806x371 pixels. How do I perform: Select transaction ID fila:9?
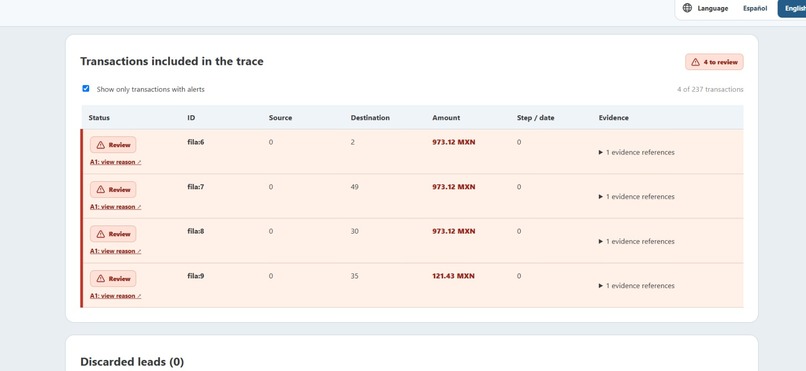click(x=195, y=276)
